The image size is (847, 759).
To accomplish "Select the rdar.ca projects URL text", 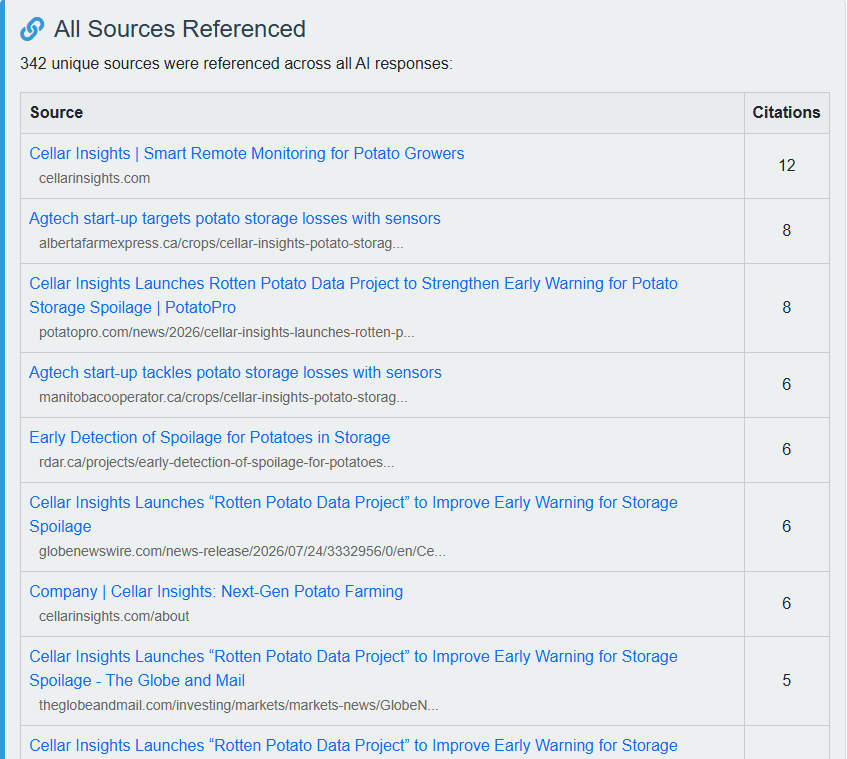I will click(x=217, y=462).
